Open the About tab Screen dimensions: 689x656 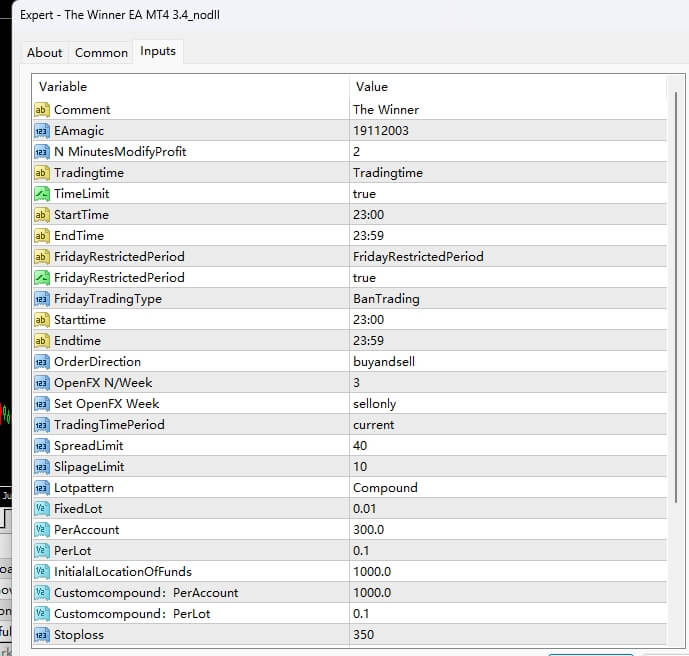pyautogui.click(x=44, y=53)
